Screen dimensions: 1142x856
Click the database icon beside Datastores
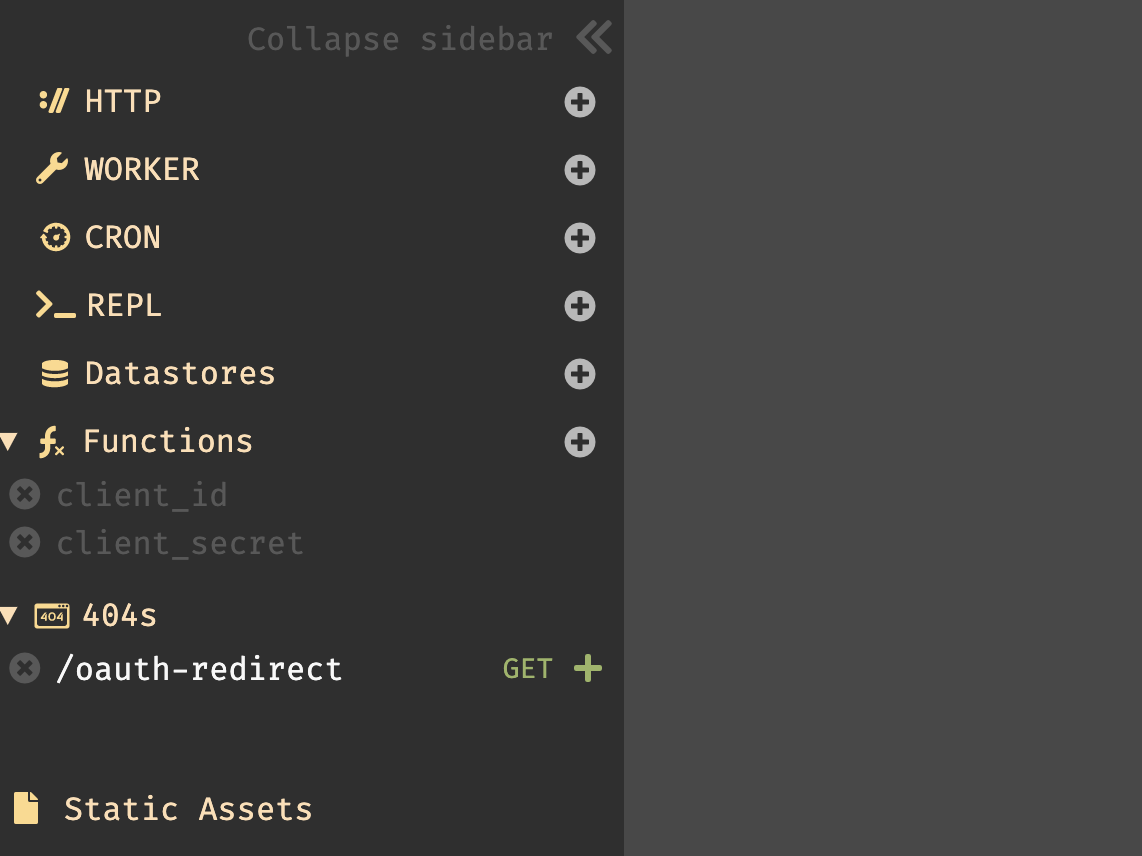[x=55, y=374]
